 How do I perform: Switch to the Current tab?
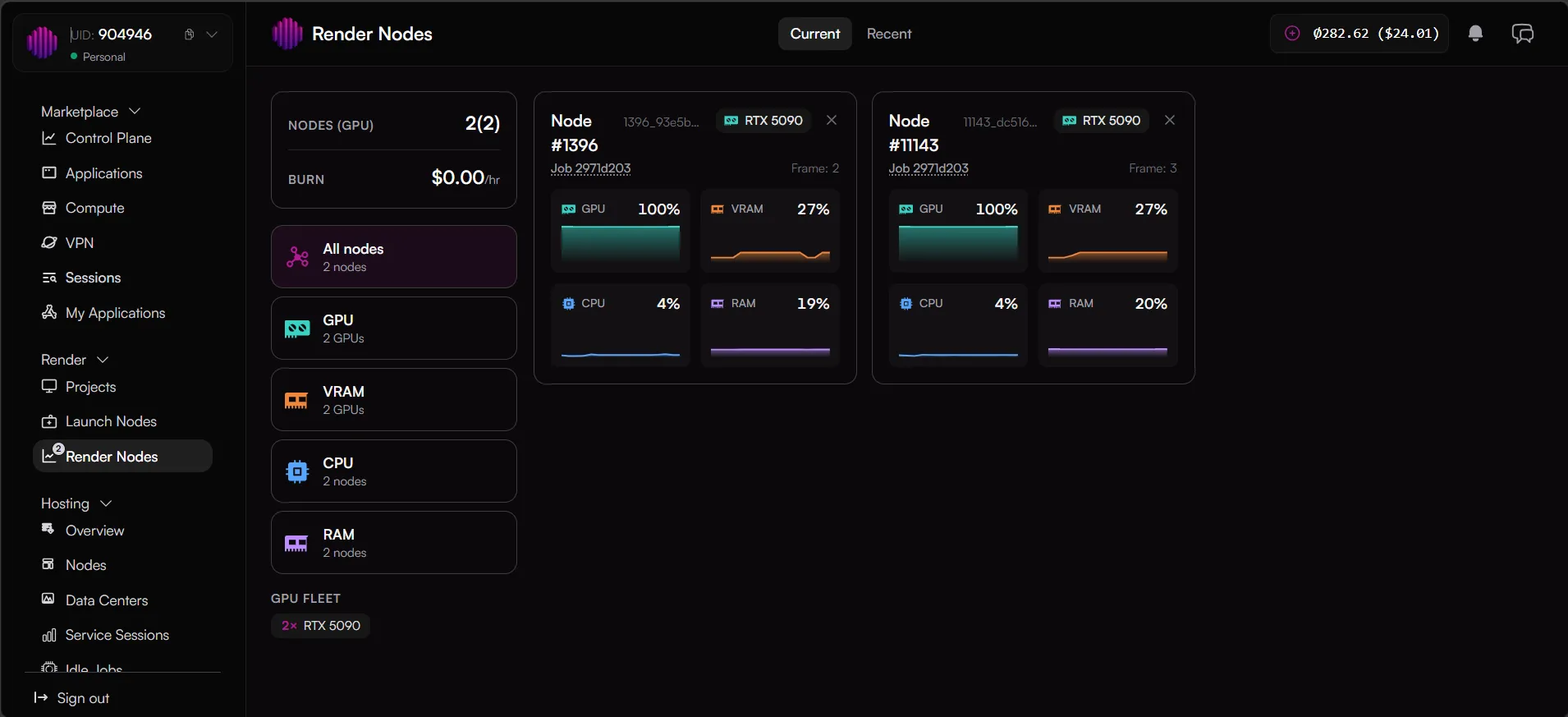815,34
